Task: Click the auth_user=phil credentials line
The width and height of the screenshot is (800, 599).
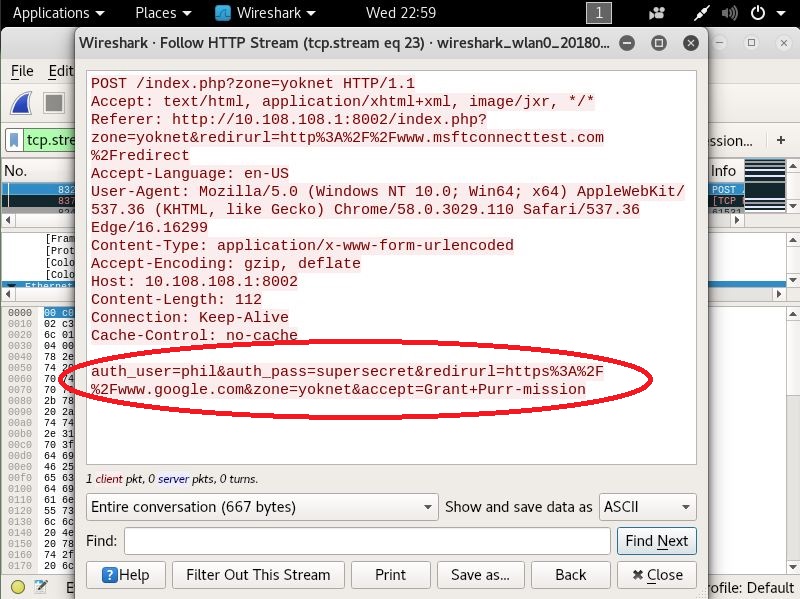Action: tap(347, 380)
